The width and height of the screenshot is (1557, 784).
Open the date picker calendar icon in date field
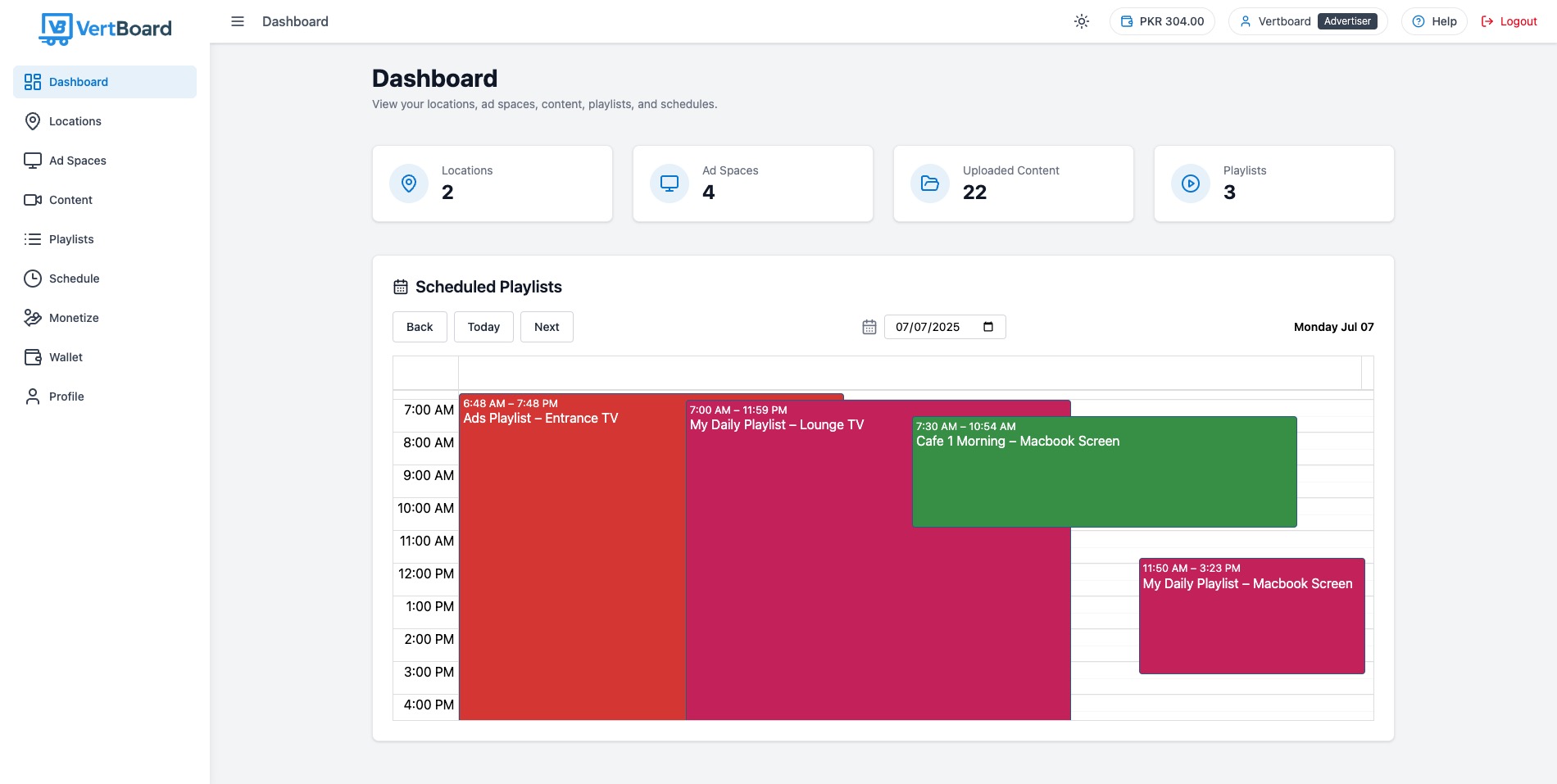[988, 327]
